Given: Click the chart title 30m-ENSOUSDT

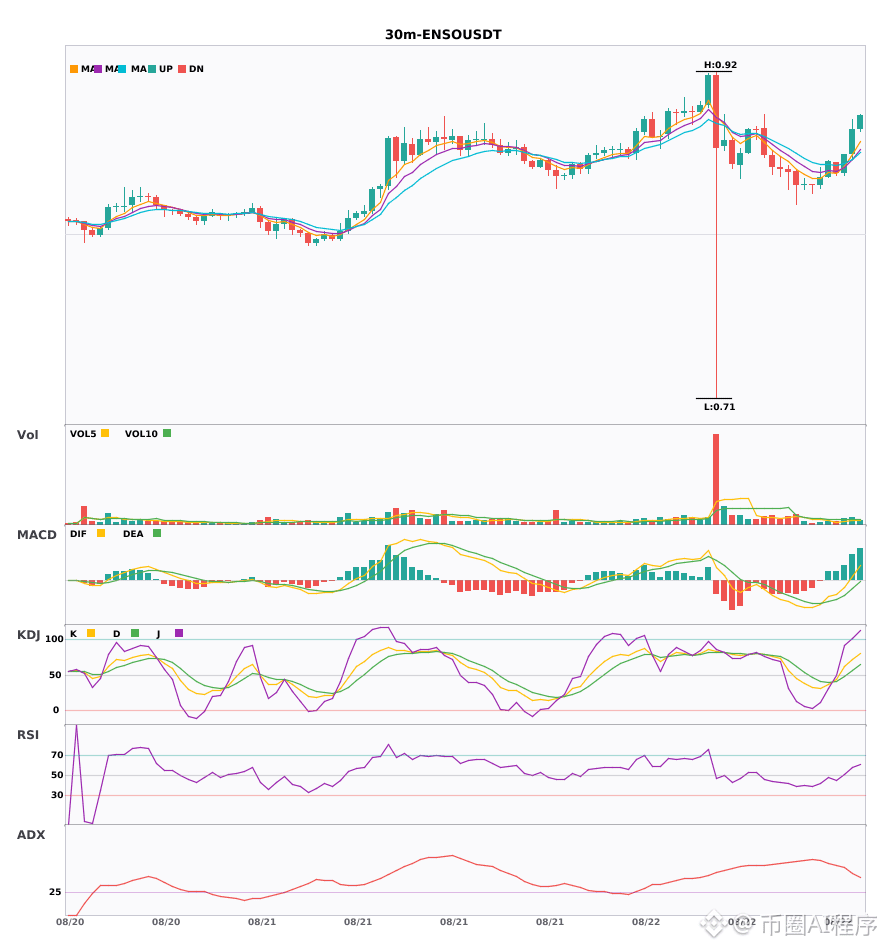Looking at the screenshot, I should click(443, 35).
